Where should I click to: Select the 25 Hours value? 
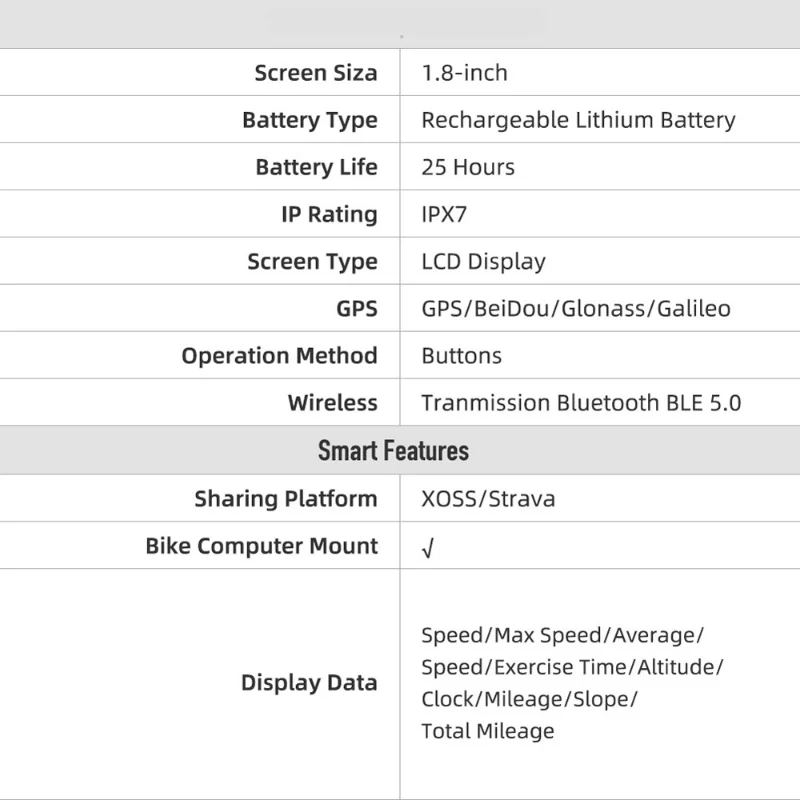pos(468,167)
